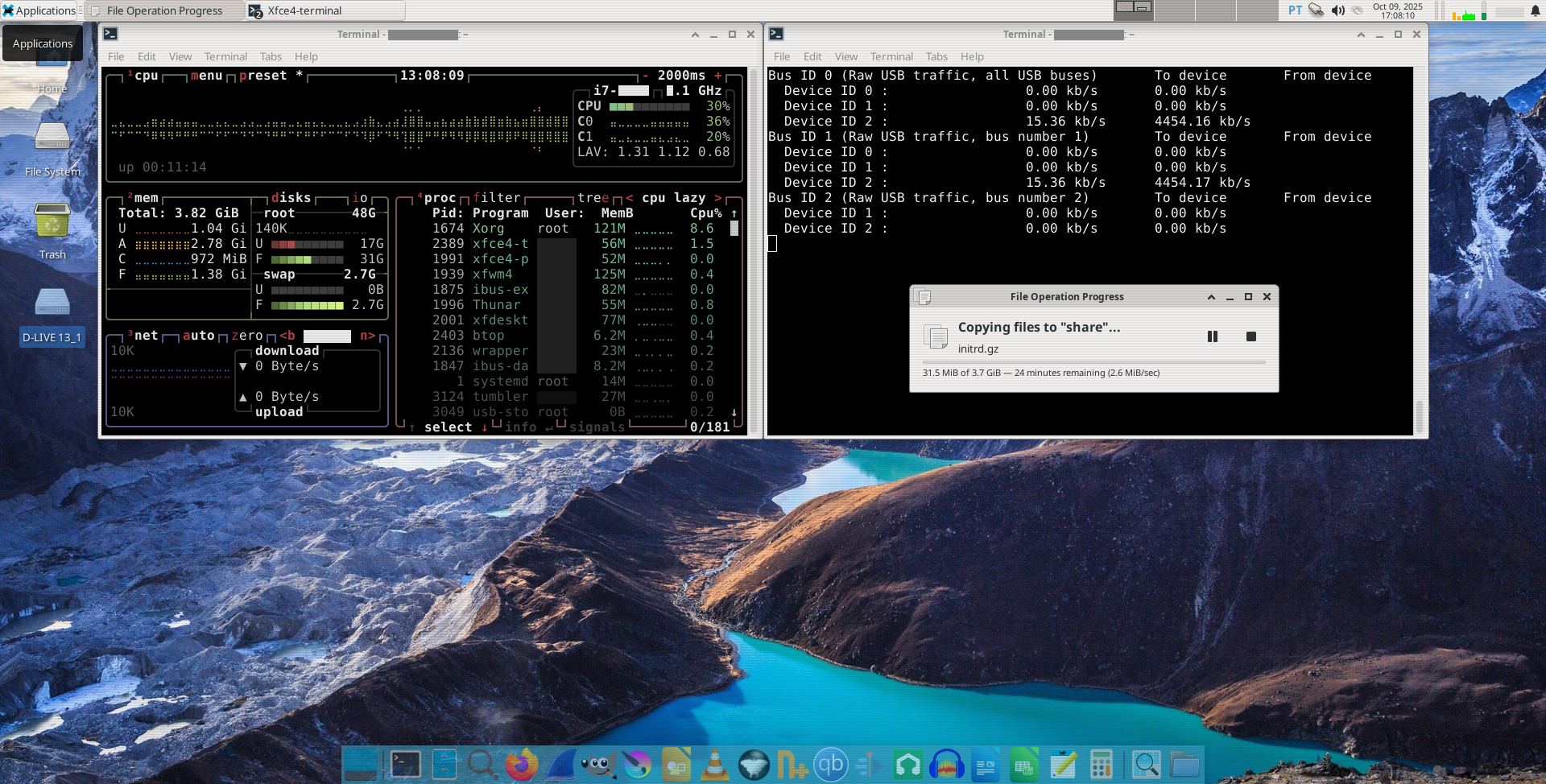Viewport: 1546px width, 784px height.
Task: Toggle zero option in btop net panel
Action: 247,336
